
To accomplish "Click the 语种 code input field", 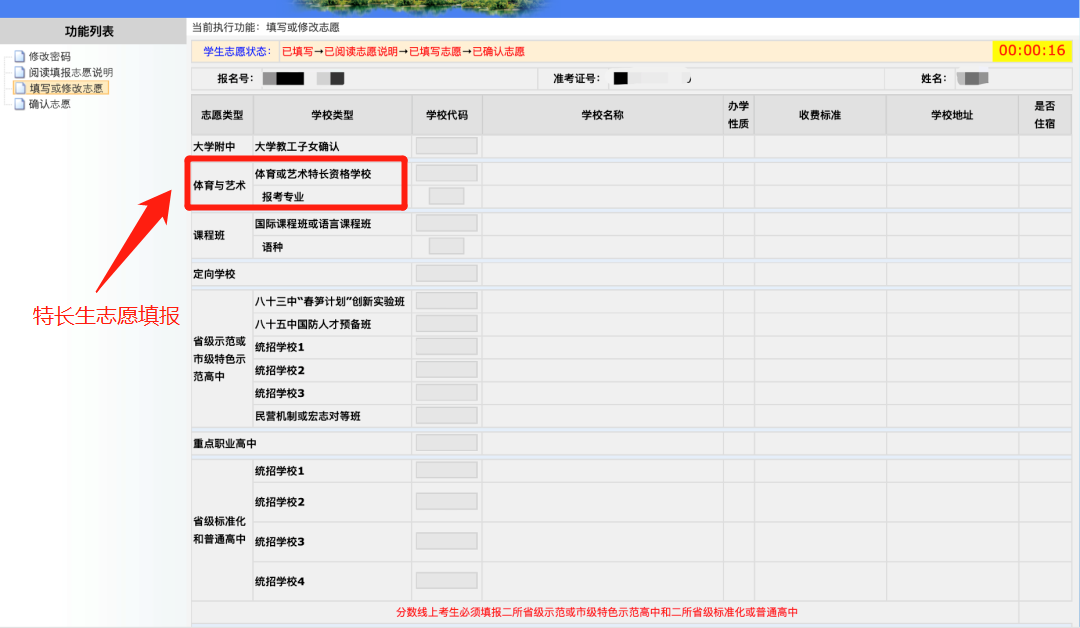I will [446, 247].
